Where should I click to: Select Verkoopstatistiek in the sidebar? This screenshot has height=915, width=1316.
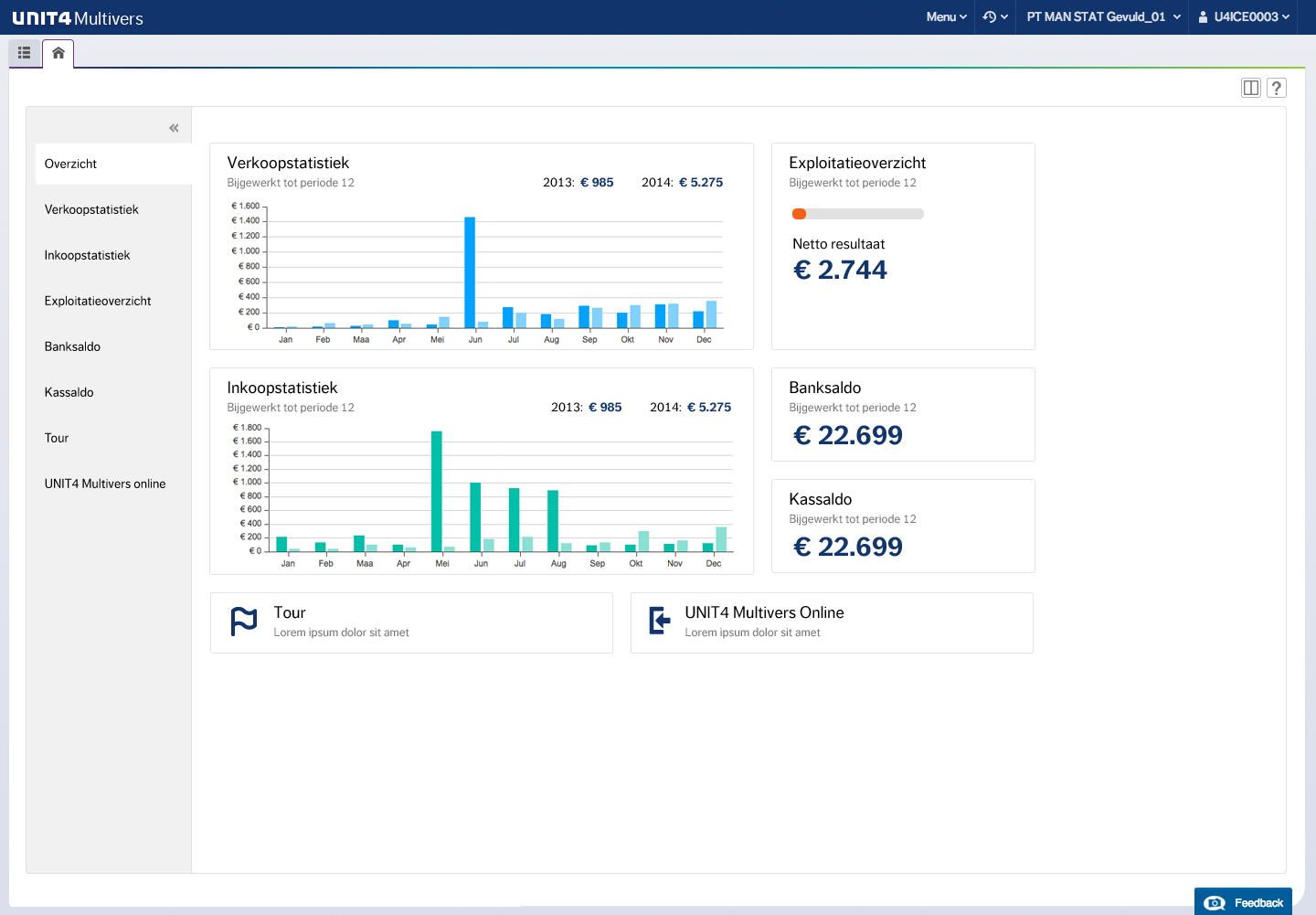tap(91, 209)
